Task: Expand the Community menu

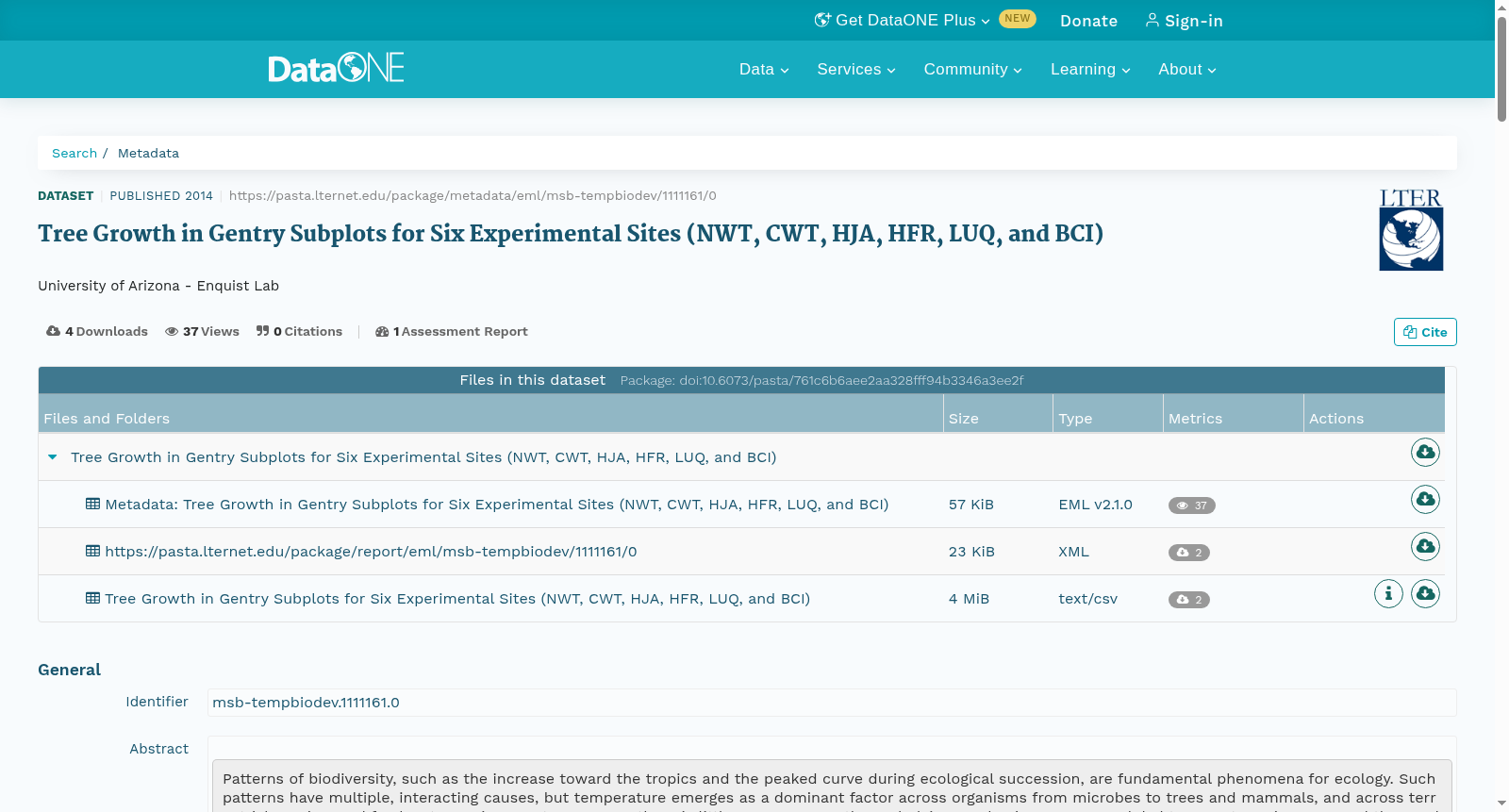Action: click(x=973, y=70)
